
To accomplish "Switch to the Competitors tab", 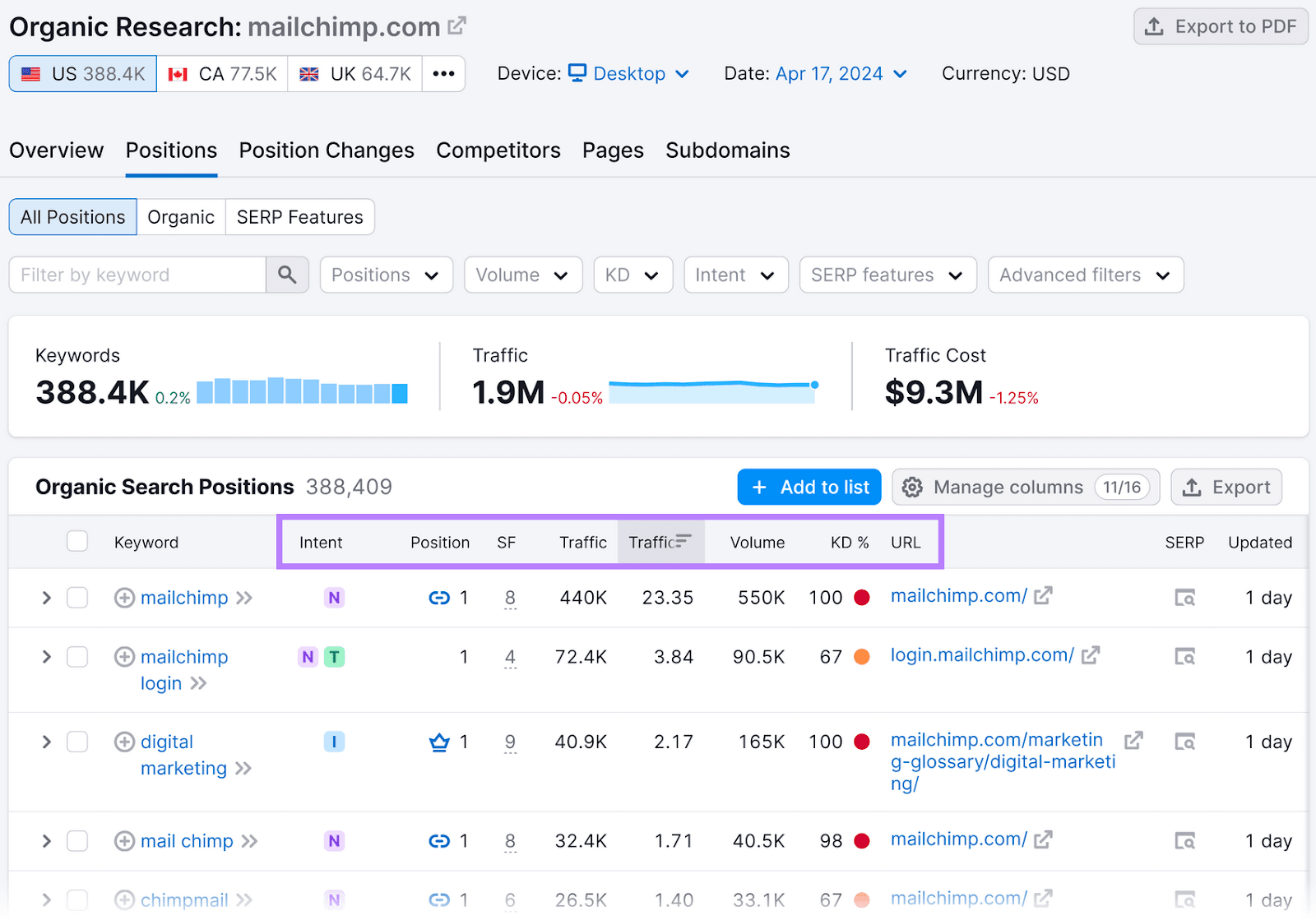I will pyautogui.click(x=498, y=150).
